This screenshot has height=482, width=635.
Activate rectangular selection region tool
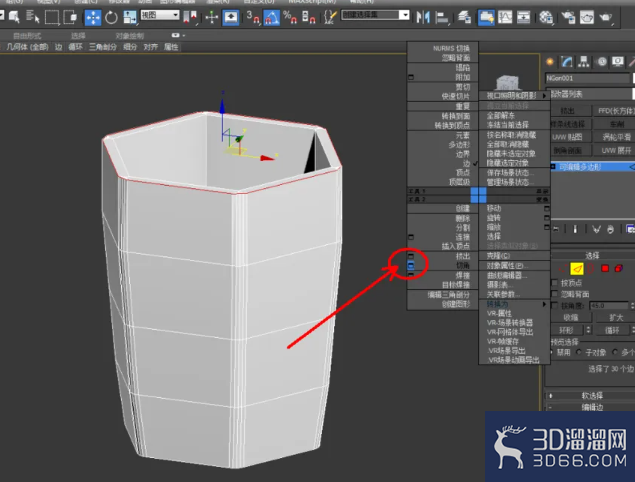coord(52,17)
